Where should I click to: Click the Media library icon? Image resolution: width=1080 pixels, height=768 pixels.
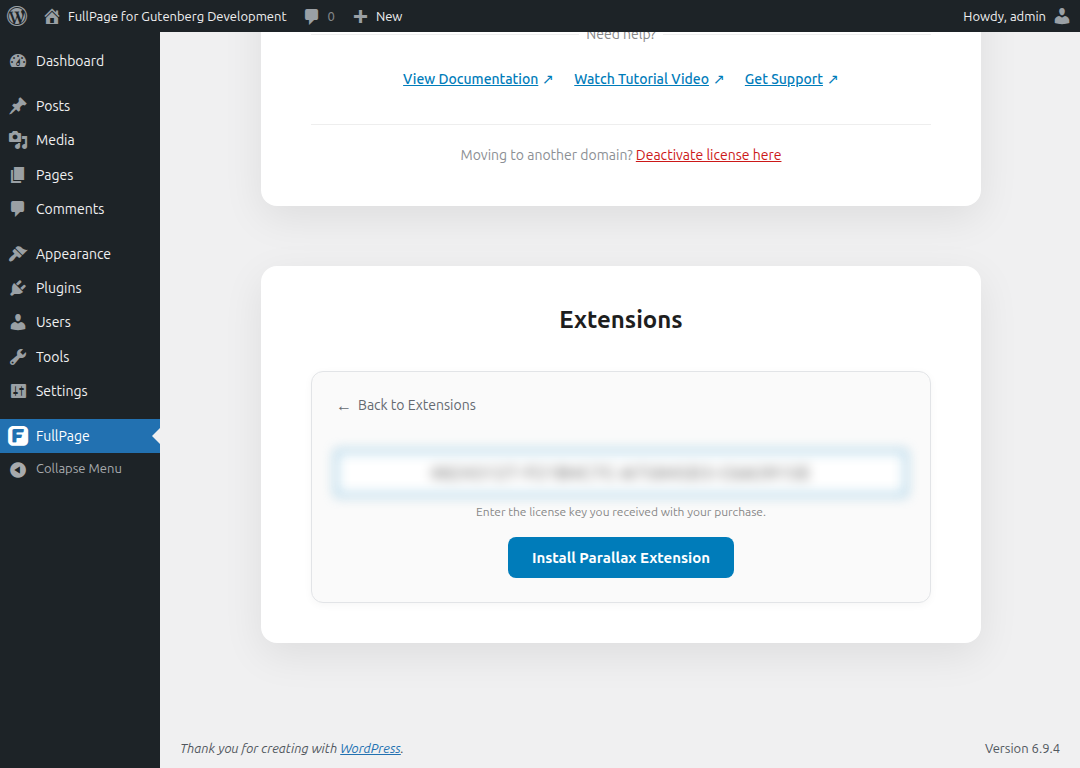point(18,140)
